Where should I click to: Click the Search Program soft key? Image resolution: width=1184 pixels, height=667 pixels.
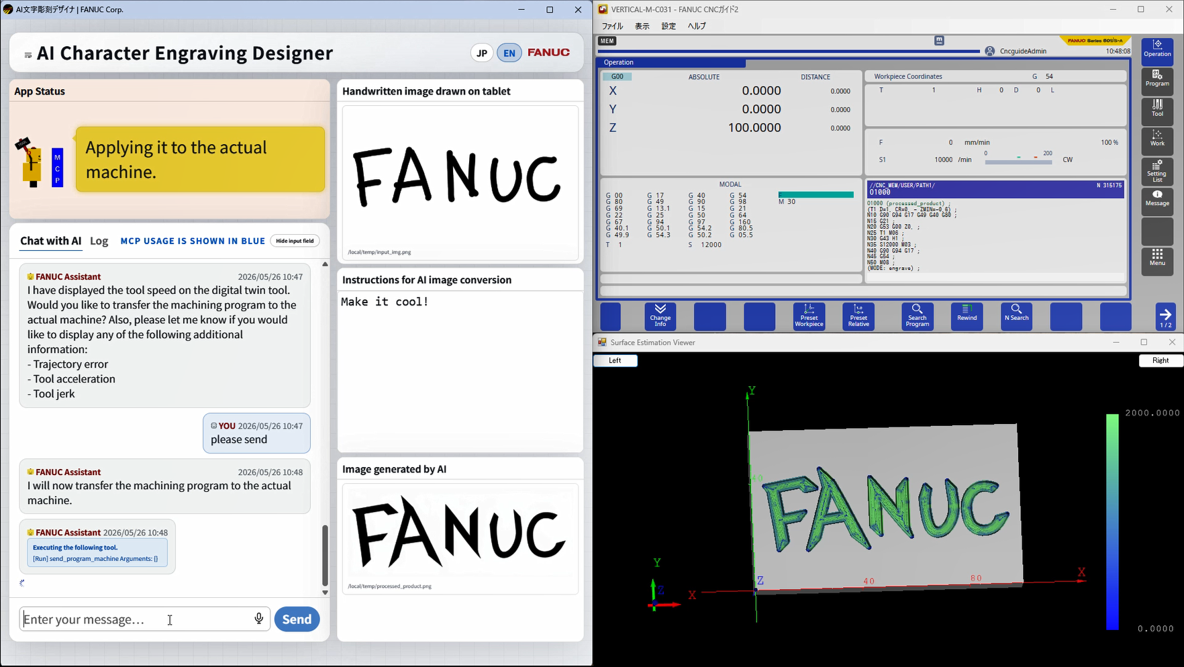[917, 317]
